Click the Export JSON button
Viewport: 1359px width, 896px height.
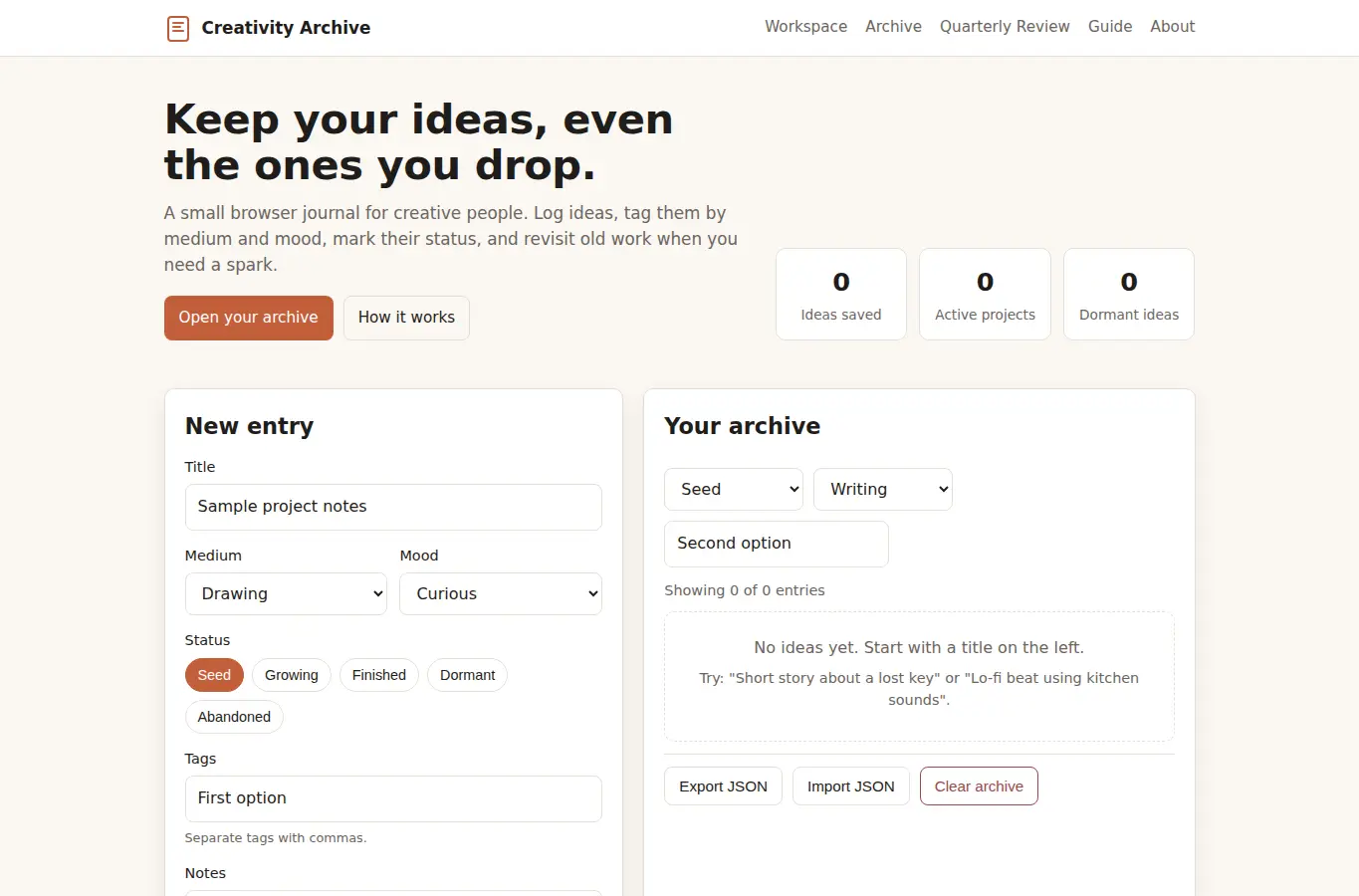723,786
